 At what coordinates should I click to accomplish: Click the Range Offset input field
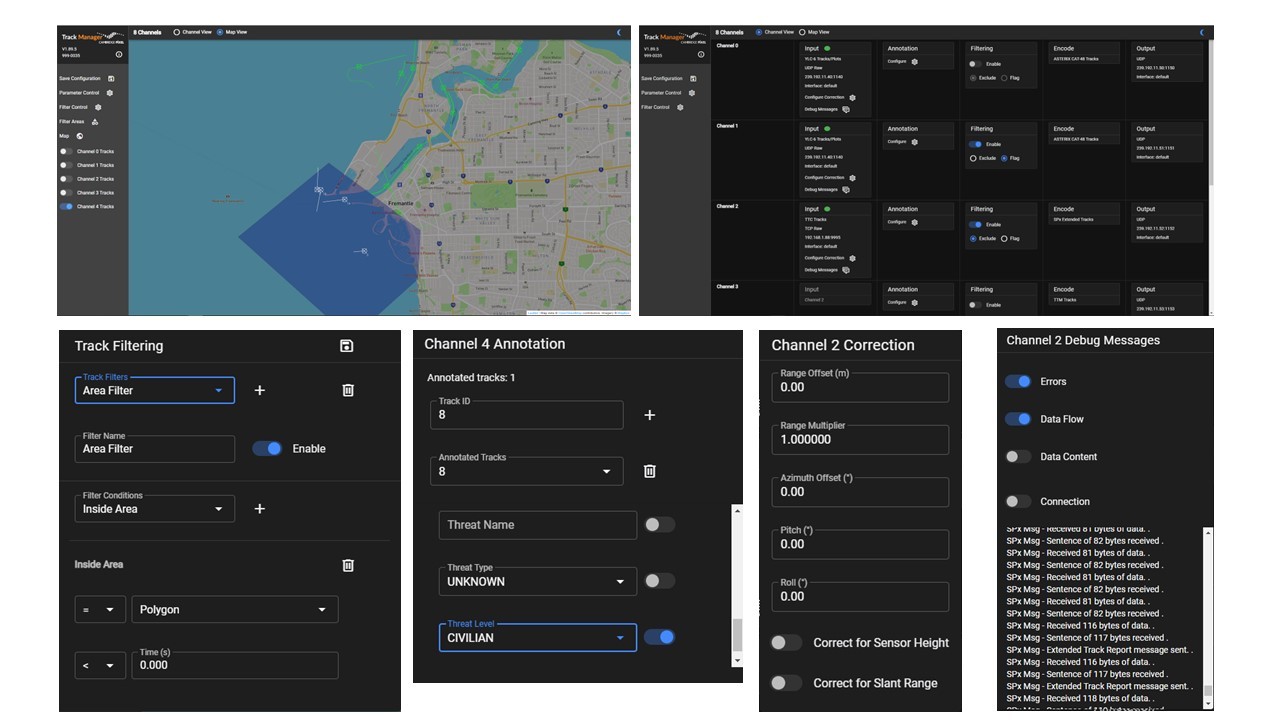pyautogui.click(x=859, y=387)
